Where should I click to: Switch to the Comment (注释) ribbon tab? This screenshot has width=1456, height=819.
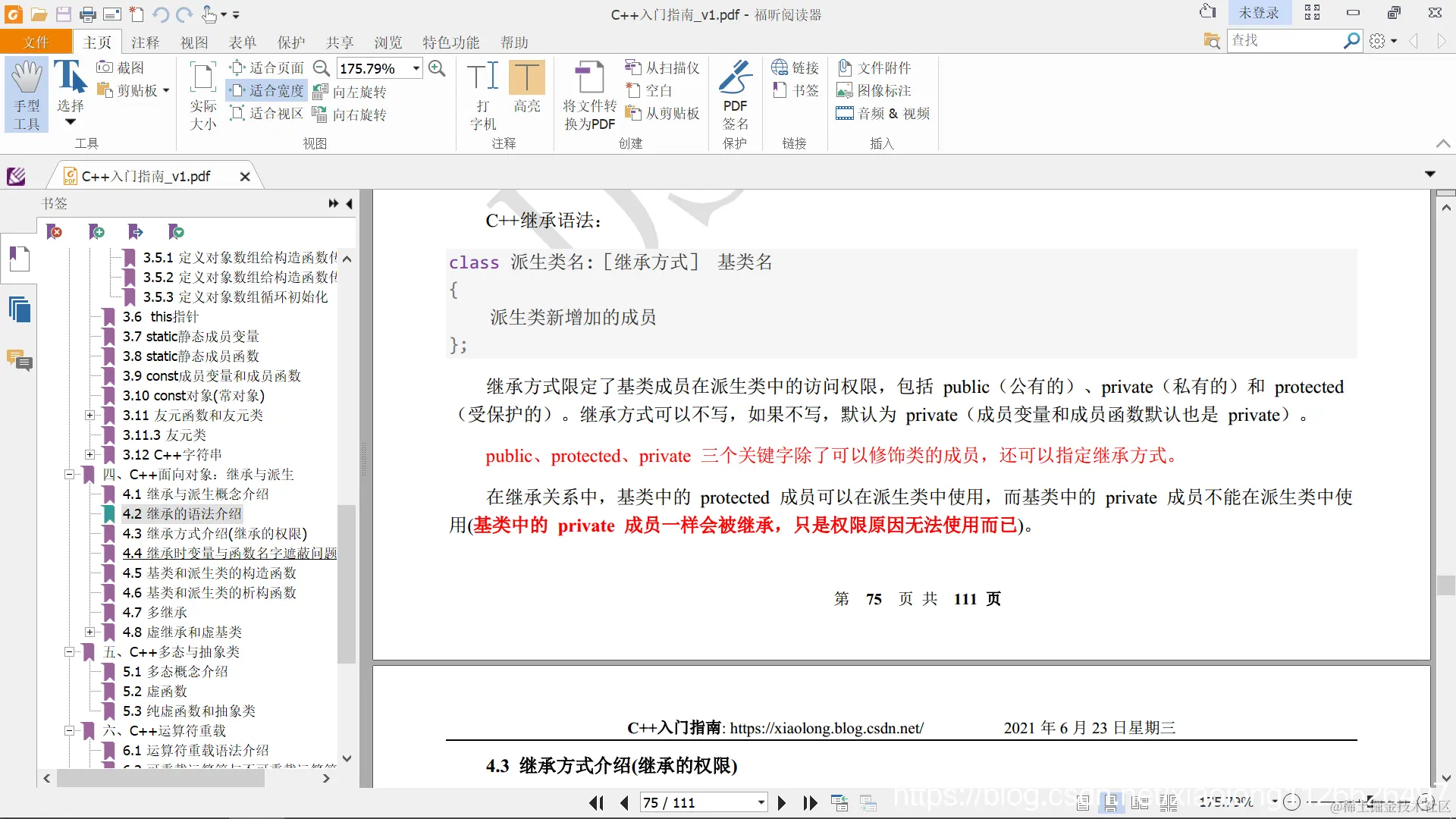(x=145, y=42)
